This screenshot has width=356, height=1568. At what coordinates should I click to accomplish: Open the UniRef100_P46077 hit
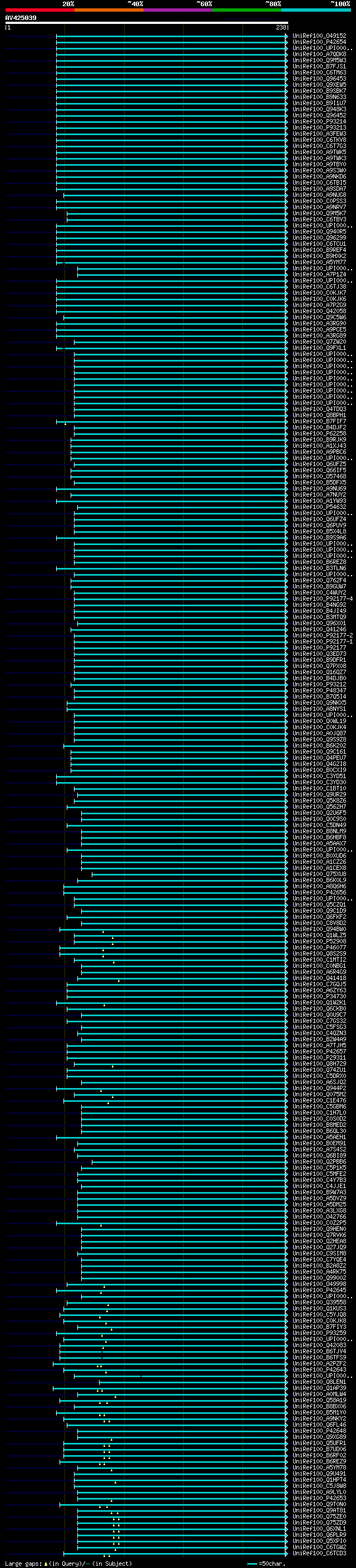tap(319, 948)
